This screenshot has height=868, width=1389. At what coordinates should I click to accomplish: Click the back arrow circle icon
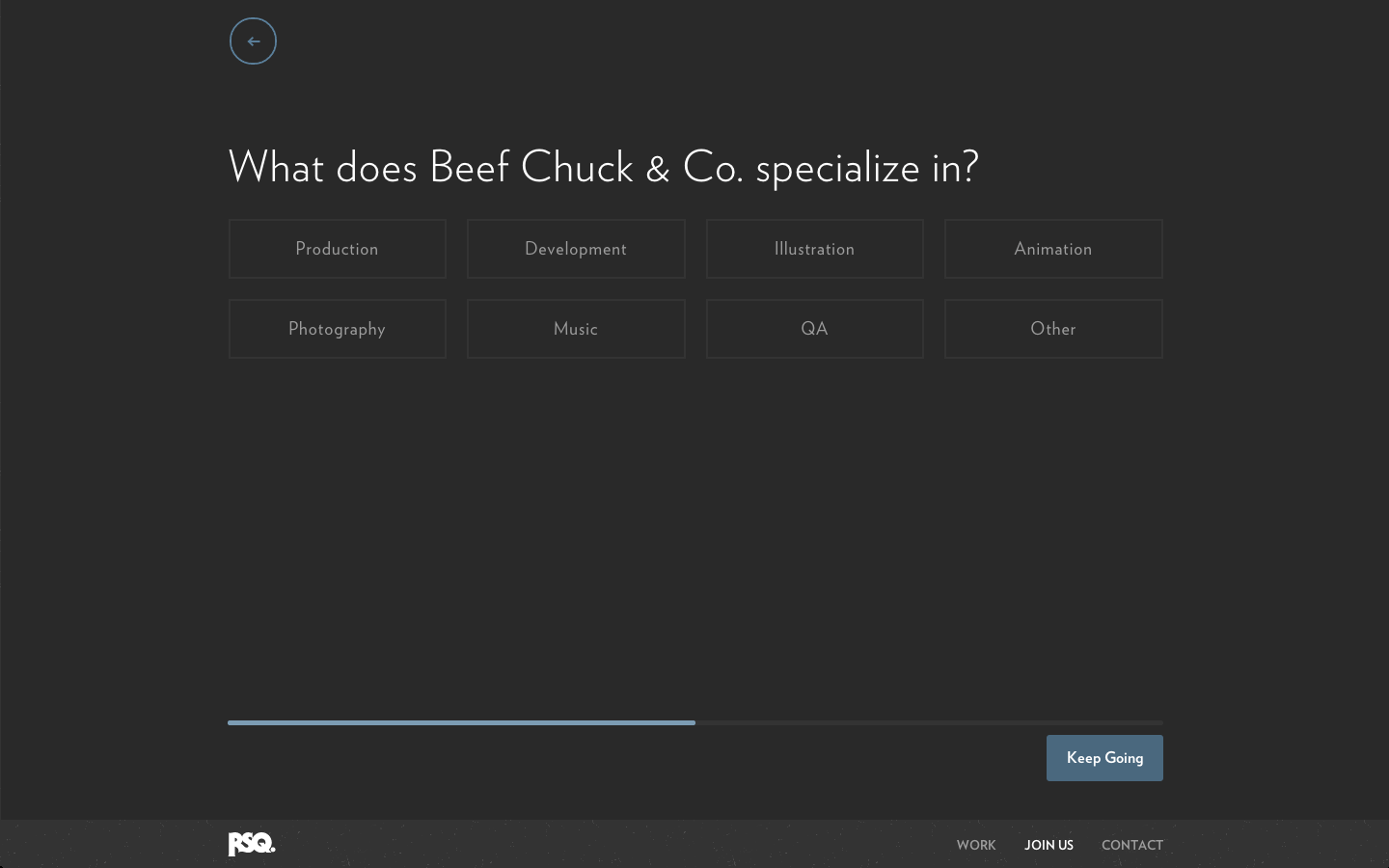pyautogui.click(x=253, y=41)
